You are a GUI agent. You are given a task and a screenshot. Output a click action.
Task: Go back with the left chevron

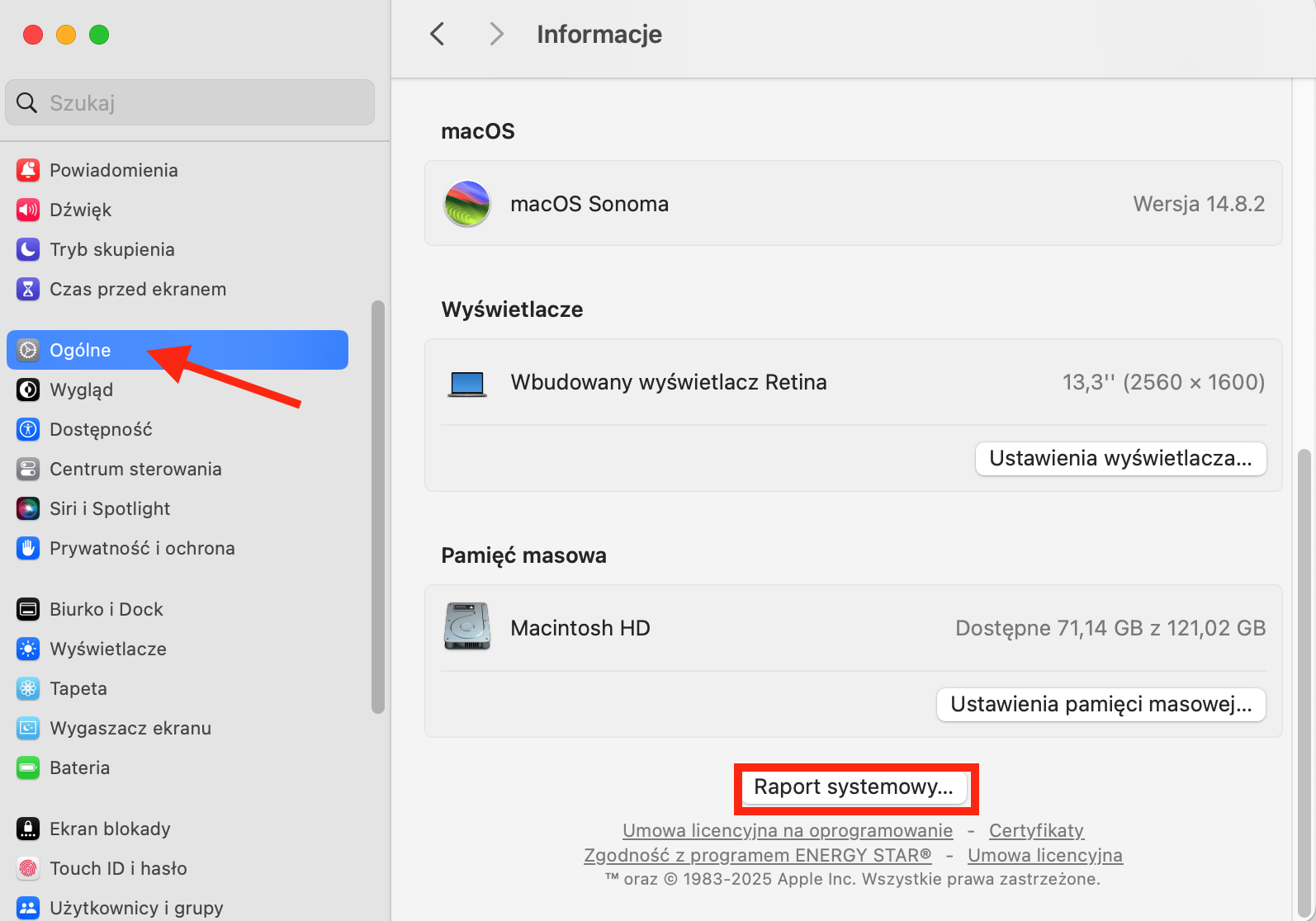pyautogui.click(x=438, y=34)
